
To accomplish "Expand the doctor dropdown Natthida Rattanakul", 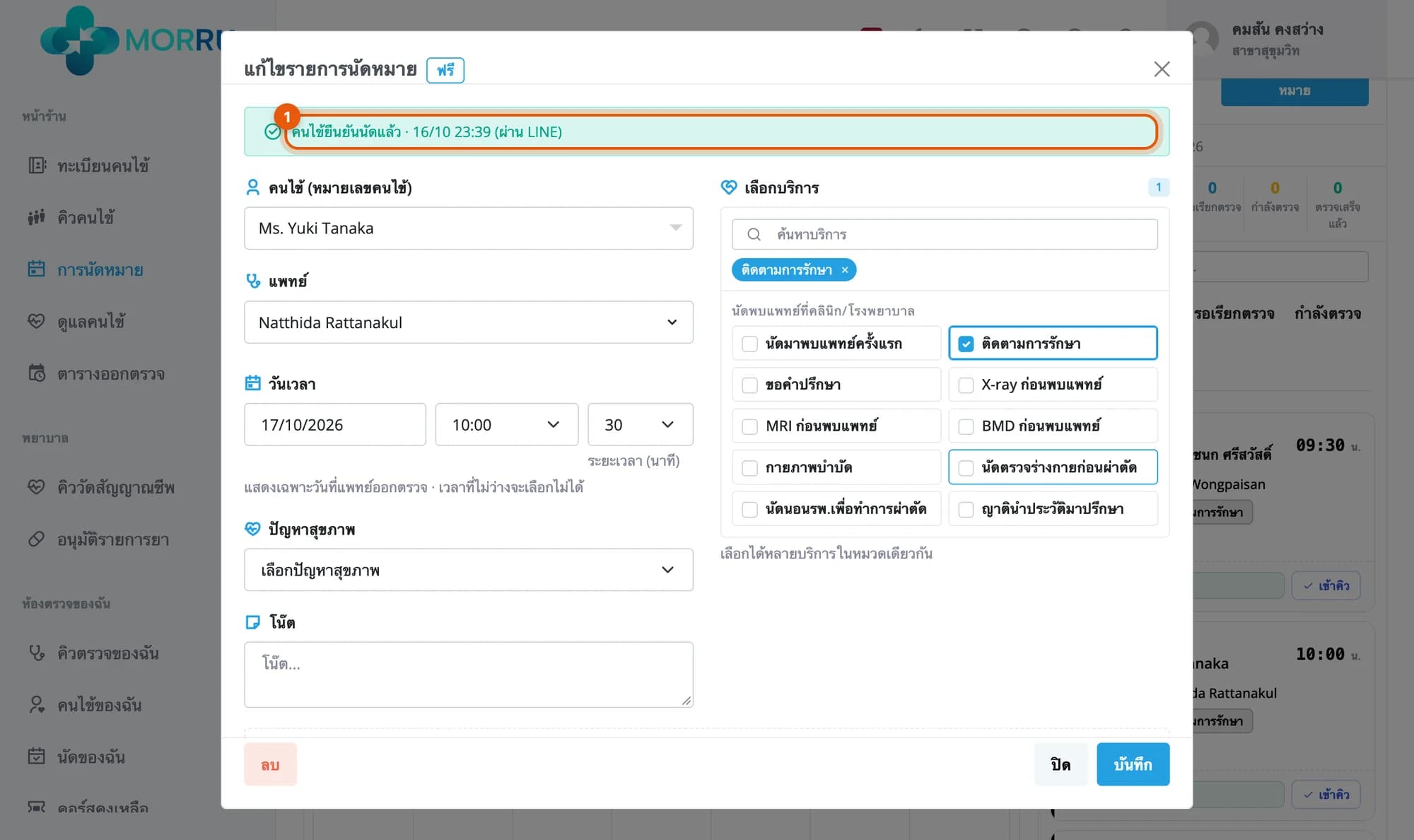I will point(469,322).
